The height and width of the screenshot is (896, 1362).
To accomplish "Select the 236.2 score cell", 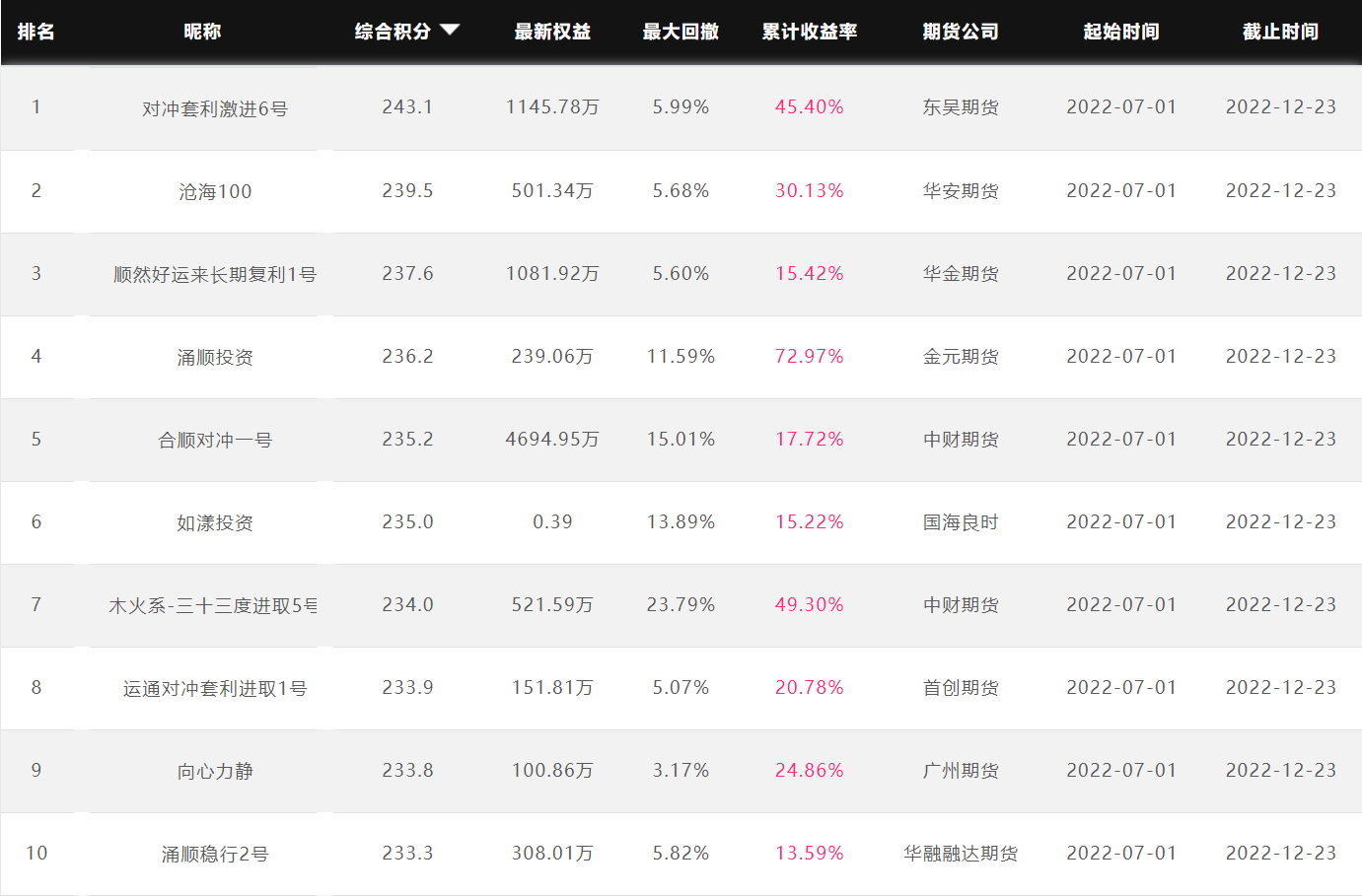I will click(407, 356).
